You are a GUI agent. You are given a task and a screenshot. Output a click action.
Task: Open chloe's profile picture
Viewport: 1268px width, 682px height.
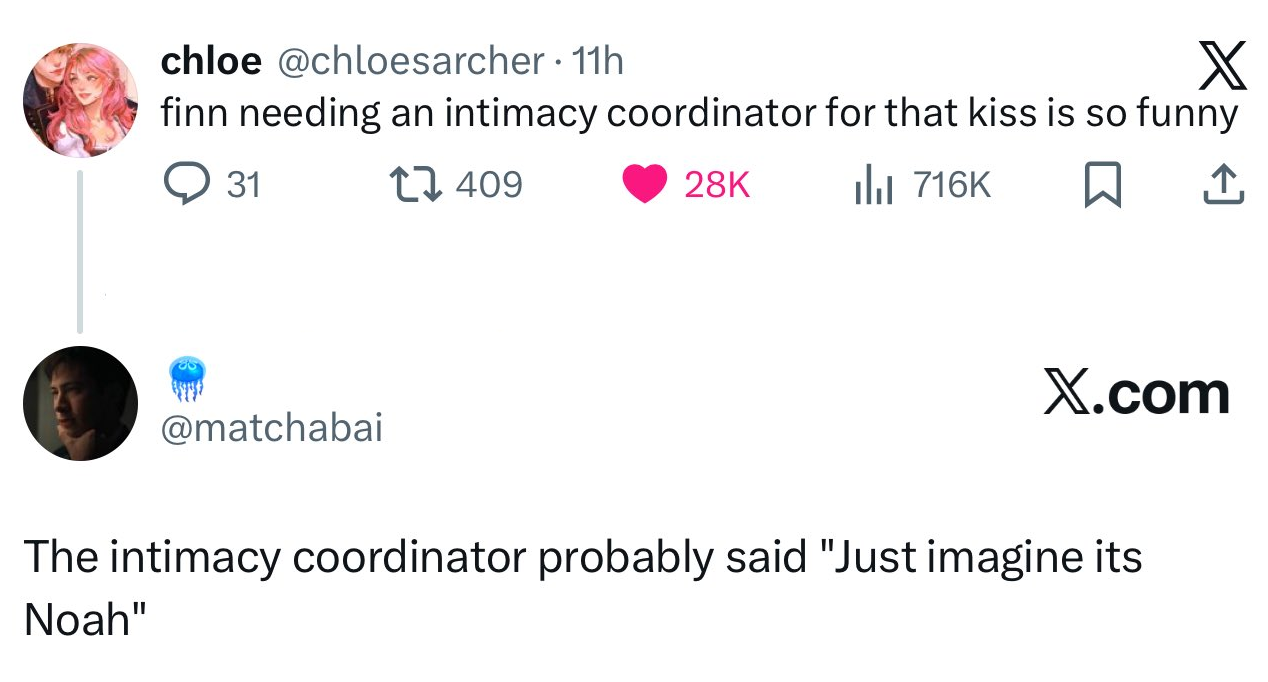click(x=79, y=100)
